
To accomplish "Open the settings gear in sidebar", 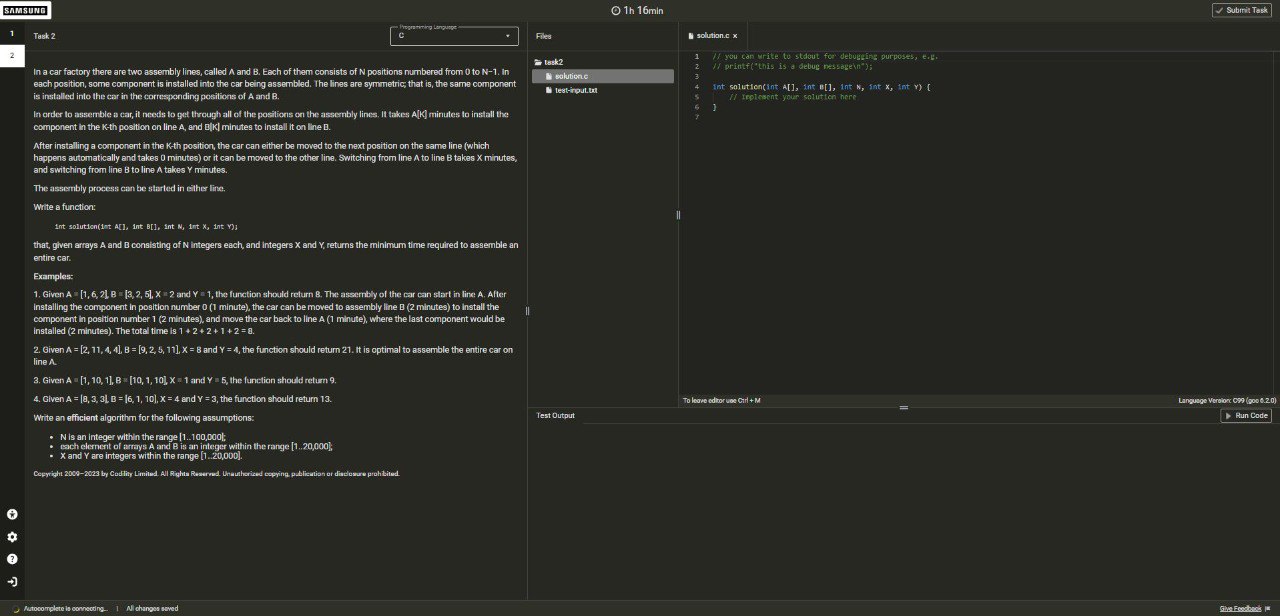I will tap(12, 537).
